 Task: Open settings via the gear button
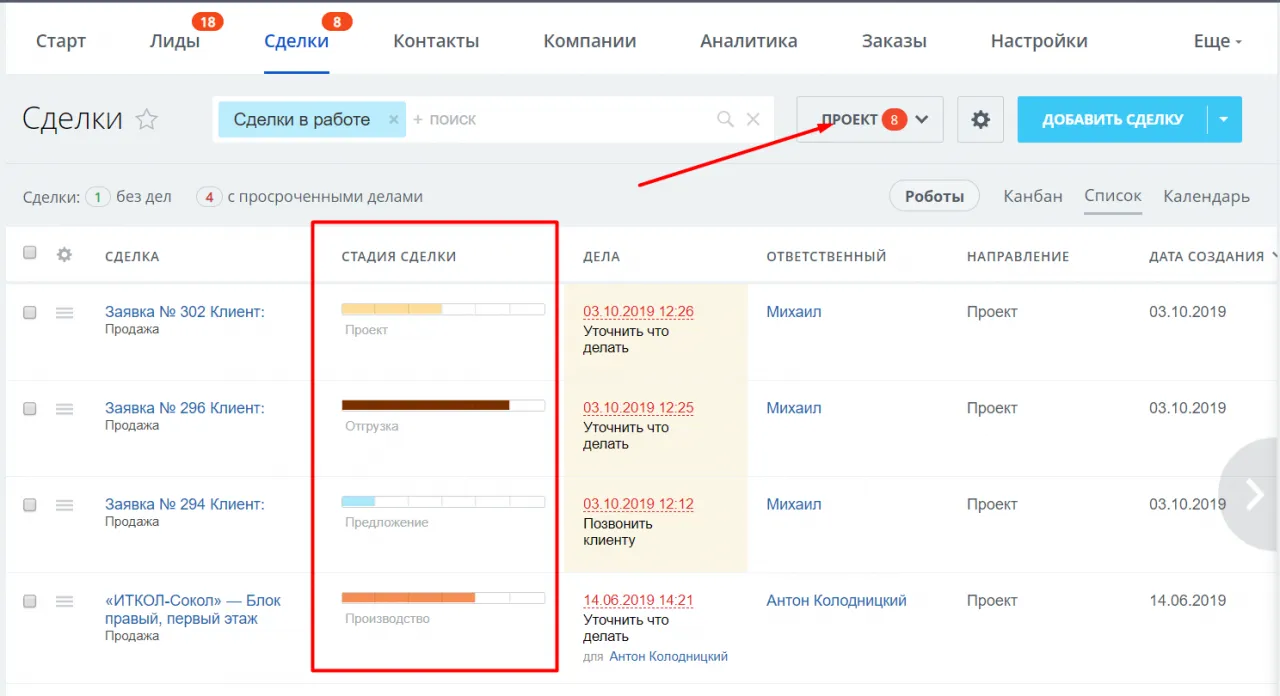click(980, 120)
